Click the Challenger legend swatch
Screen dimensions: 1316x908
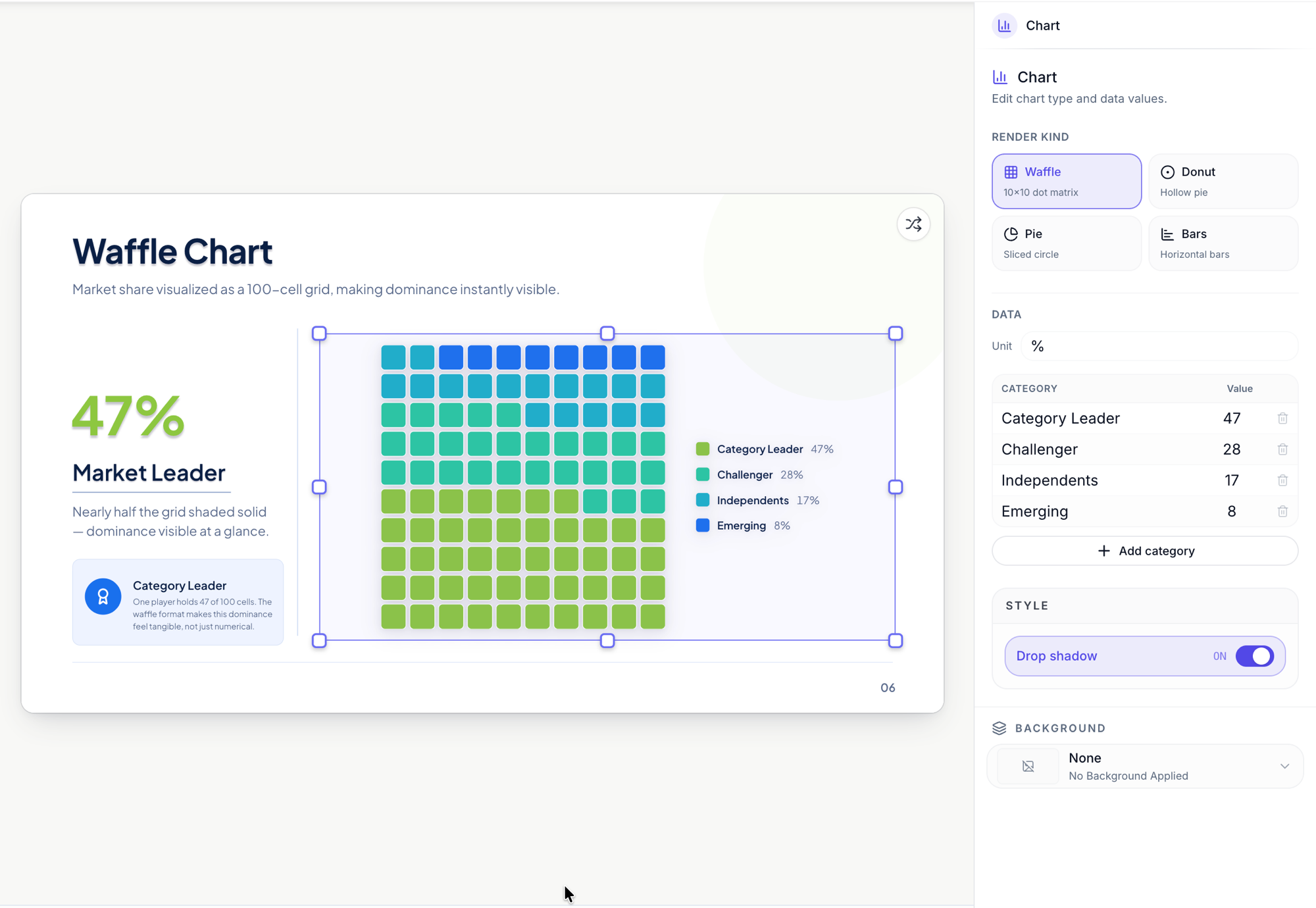(x=703, y=474)
